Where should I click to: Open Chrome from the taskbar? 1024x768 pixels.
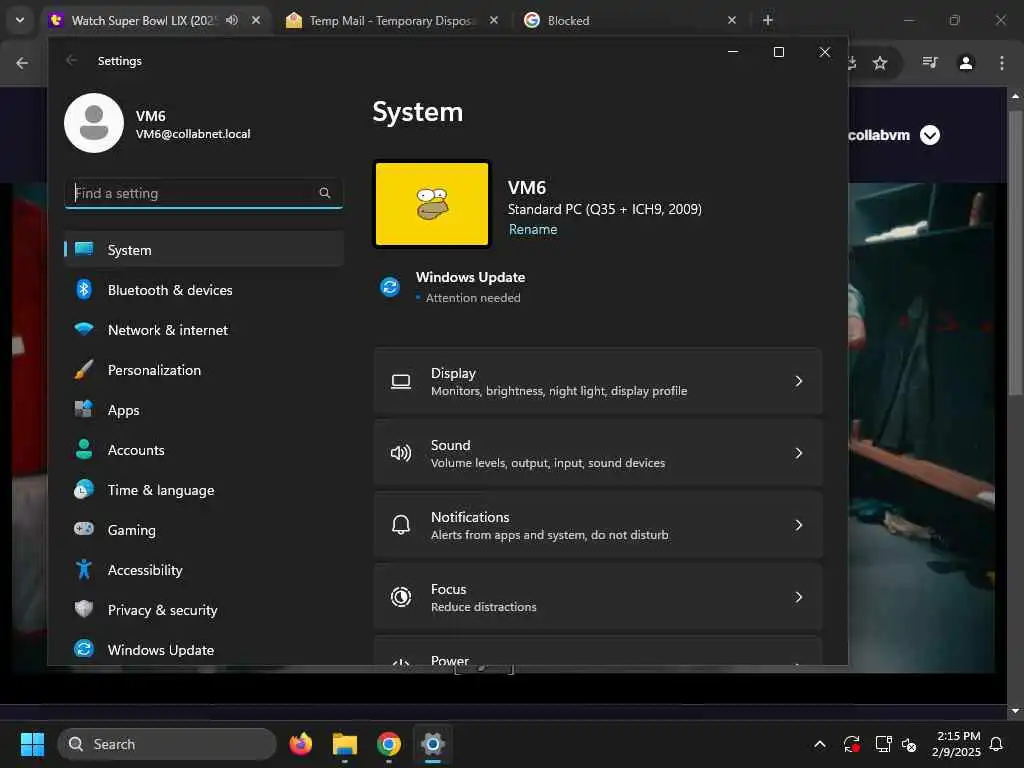click(389, 744)
